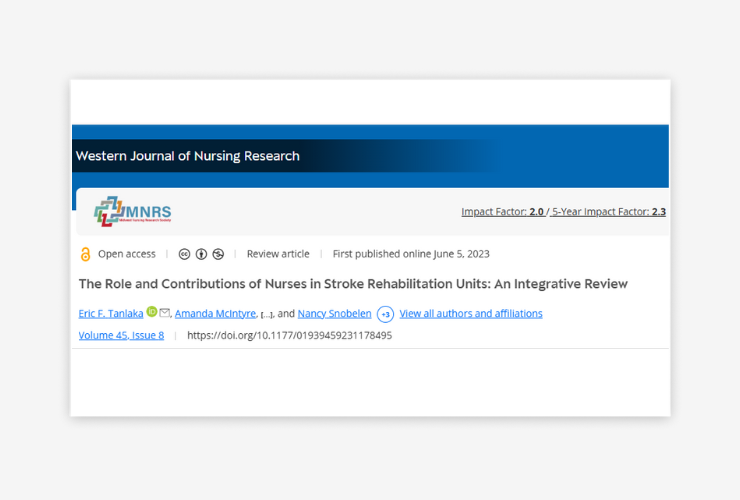Open author Amanda McIntyre link
740x500 pixels.
tap(215, 314)
